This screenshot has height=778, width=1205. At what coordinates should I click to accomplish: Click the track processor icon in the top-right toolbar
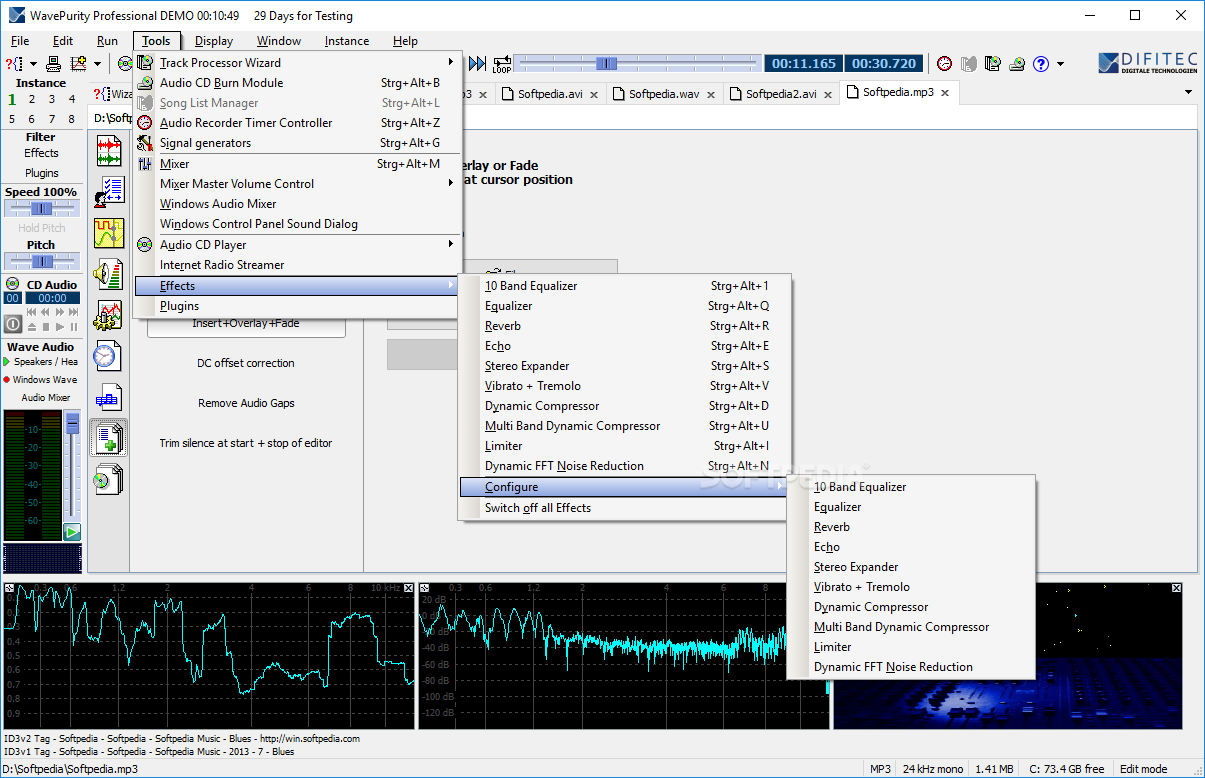point(992,64)
